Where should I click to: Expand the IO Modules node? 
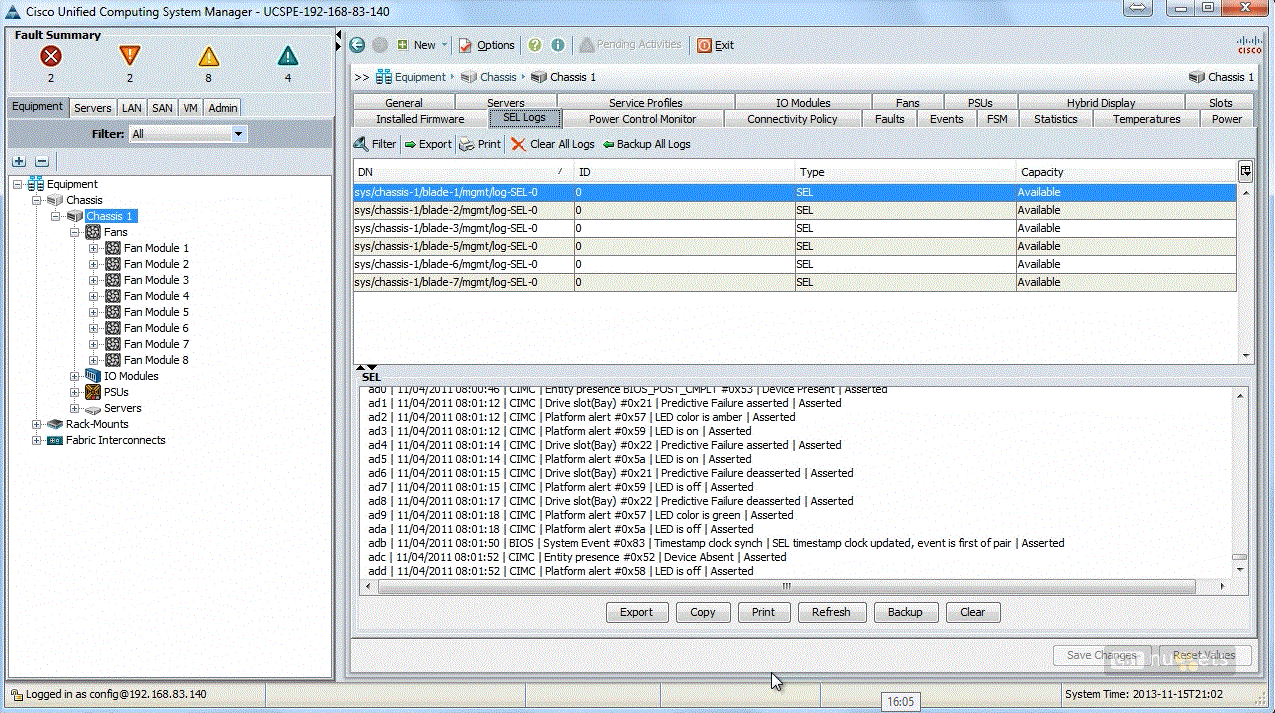point(75,376)
